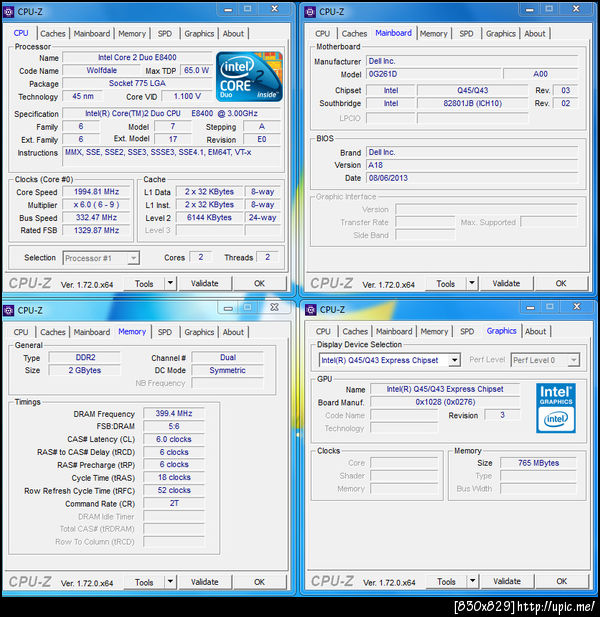Click OK in the Memory window
The height and width of the screenshot is (617, 600).
(259, 582)
